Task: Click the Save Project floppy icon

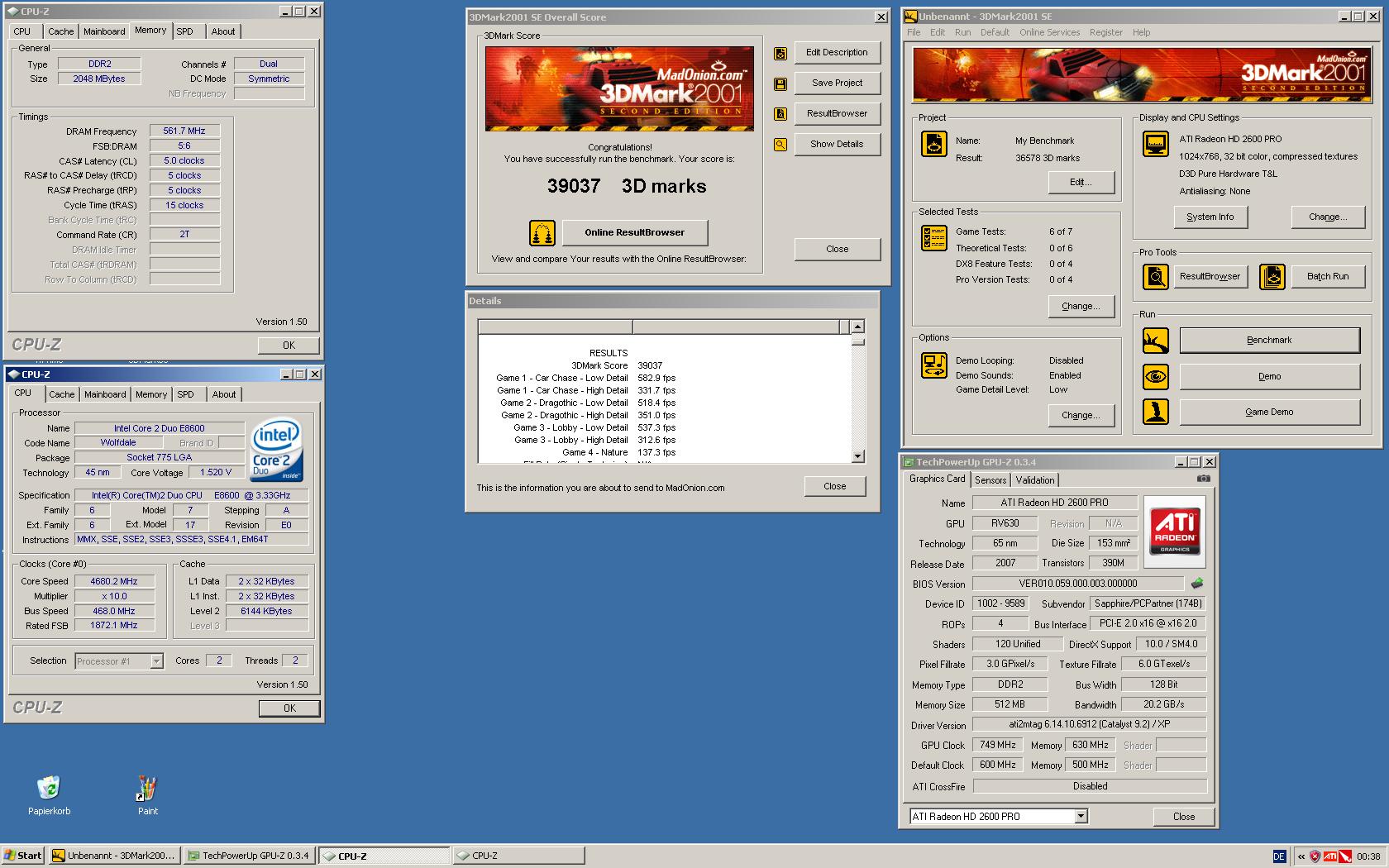Action: pos(780,84)
